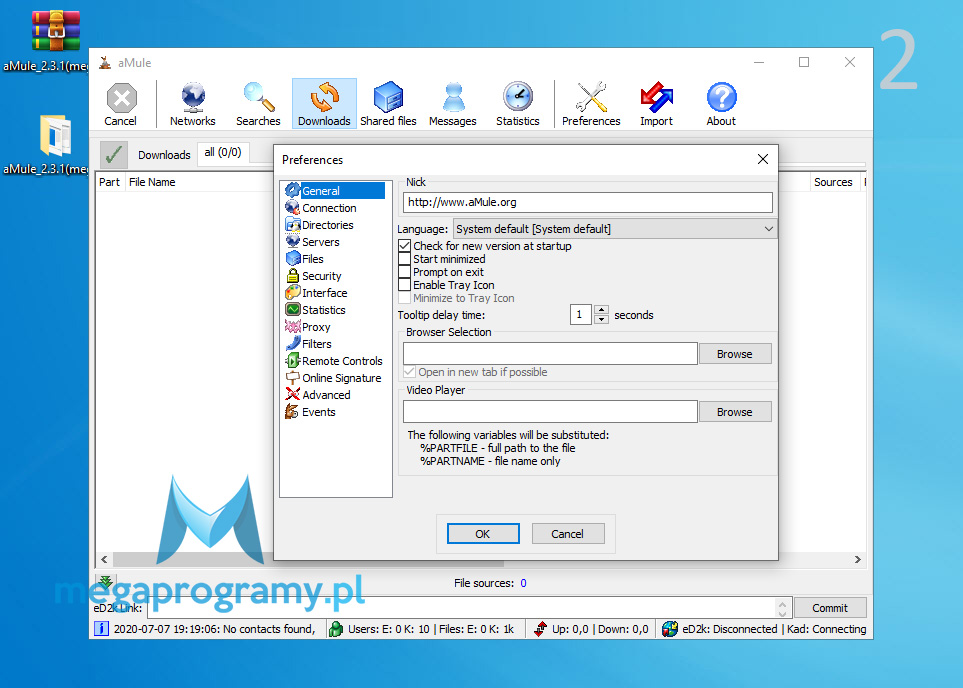Close the Preferences dialog with X

pos(763,159)
